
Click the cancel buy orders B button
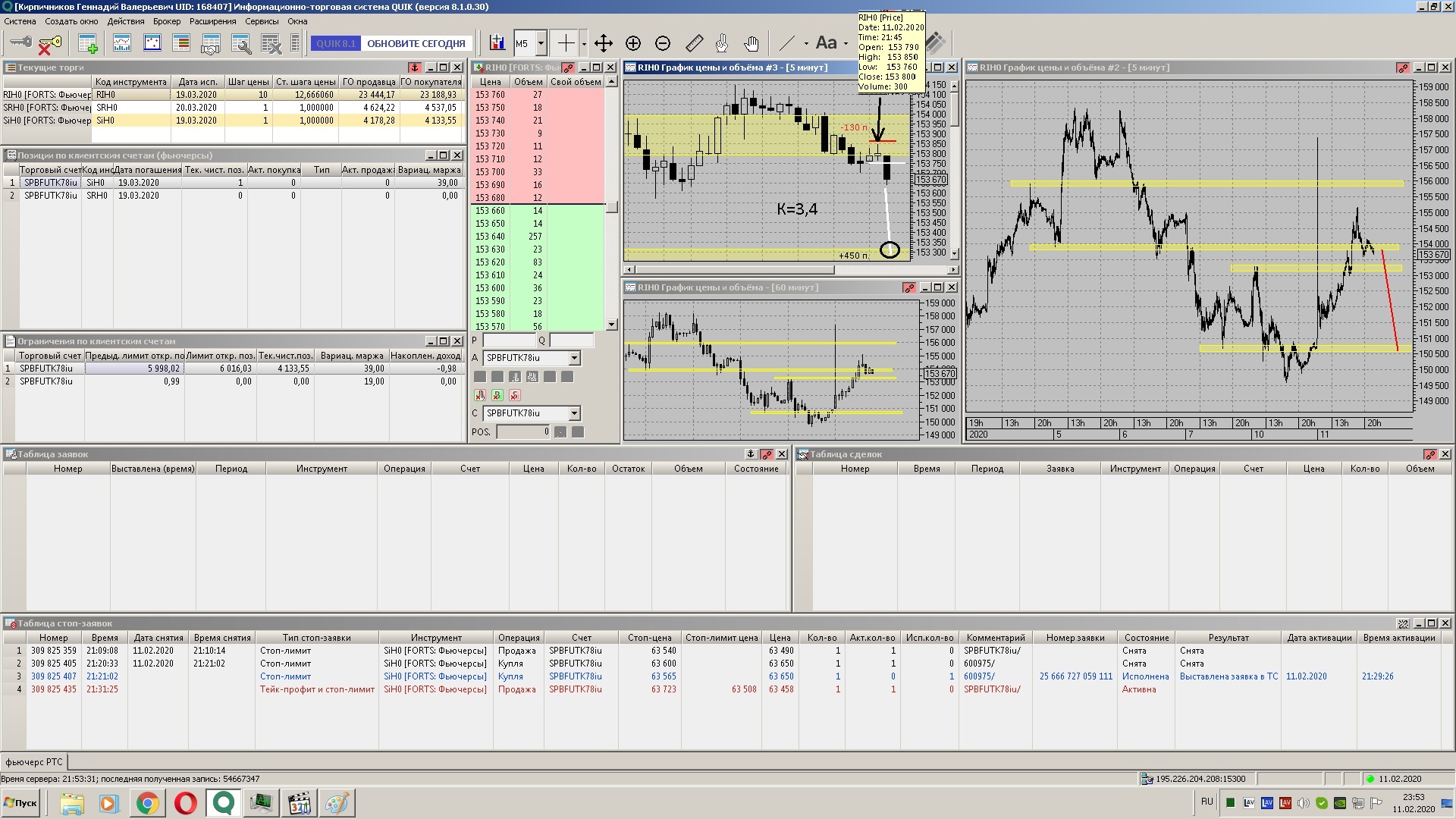[x=497, y=395]
